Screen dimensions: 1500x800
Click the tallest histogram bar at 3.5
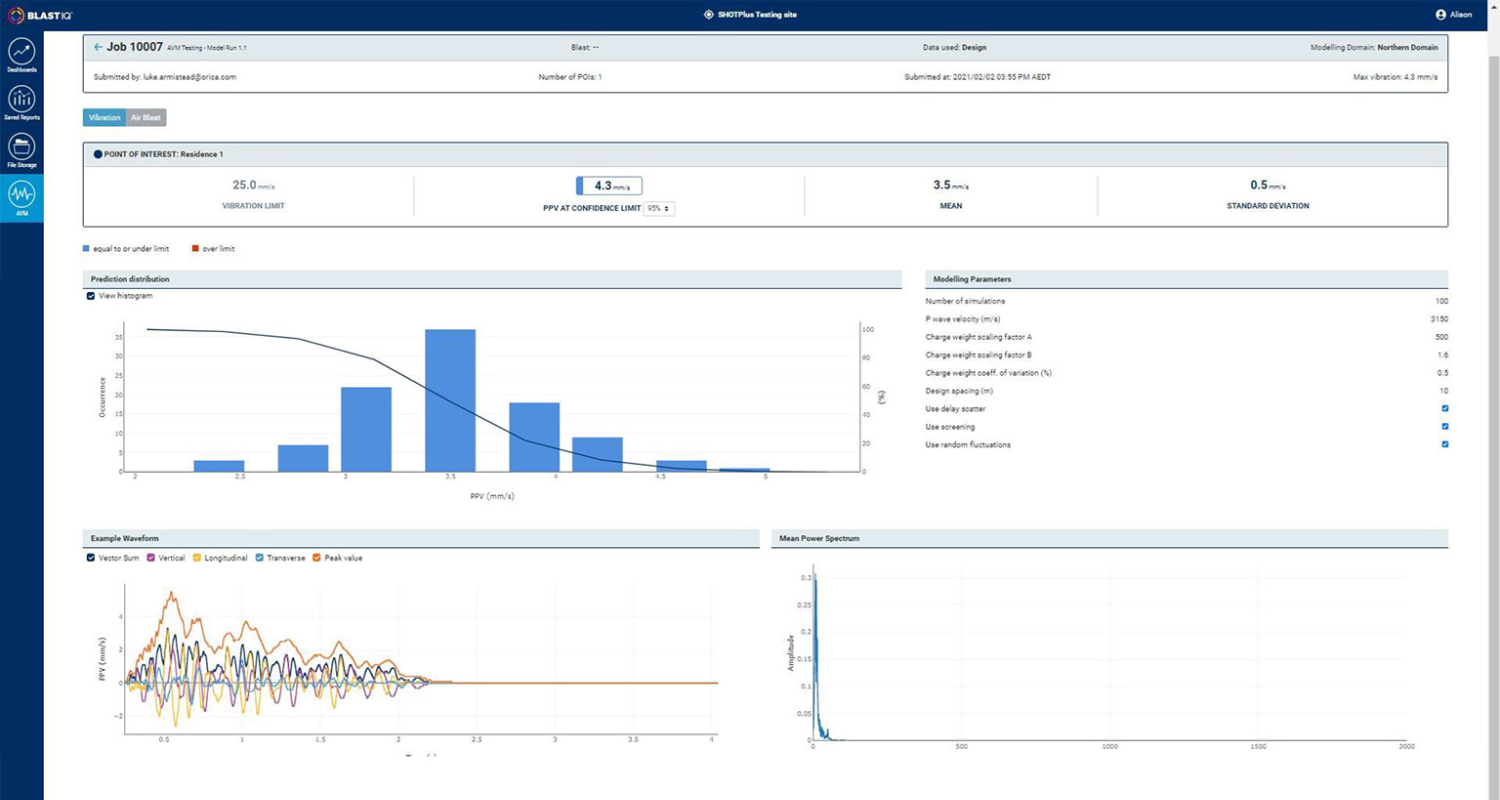point(450,400)
